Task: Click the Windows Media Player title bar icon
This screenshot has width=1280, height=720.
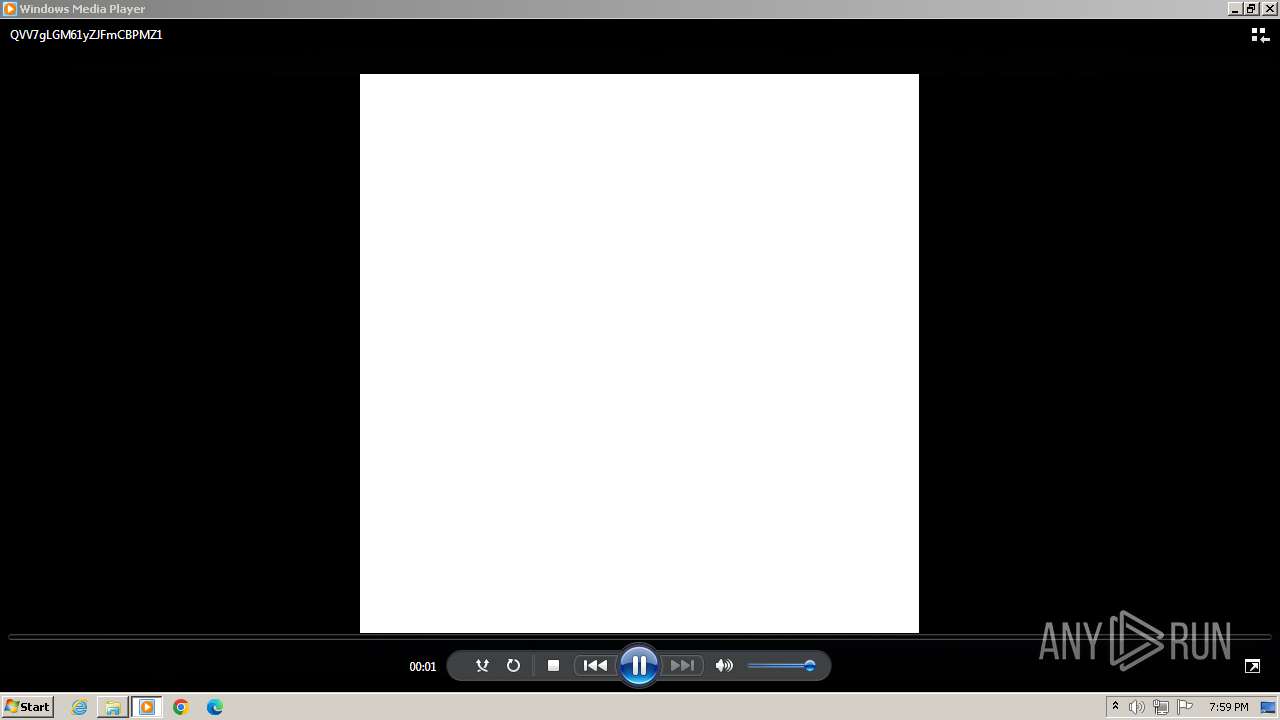Action: 10,9
